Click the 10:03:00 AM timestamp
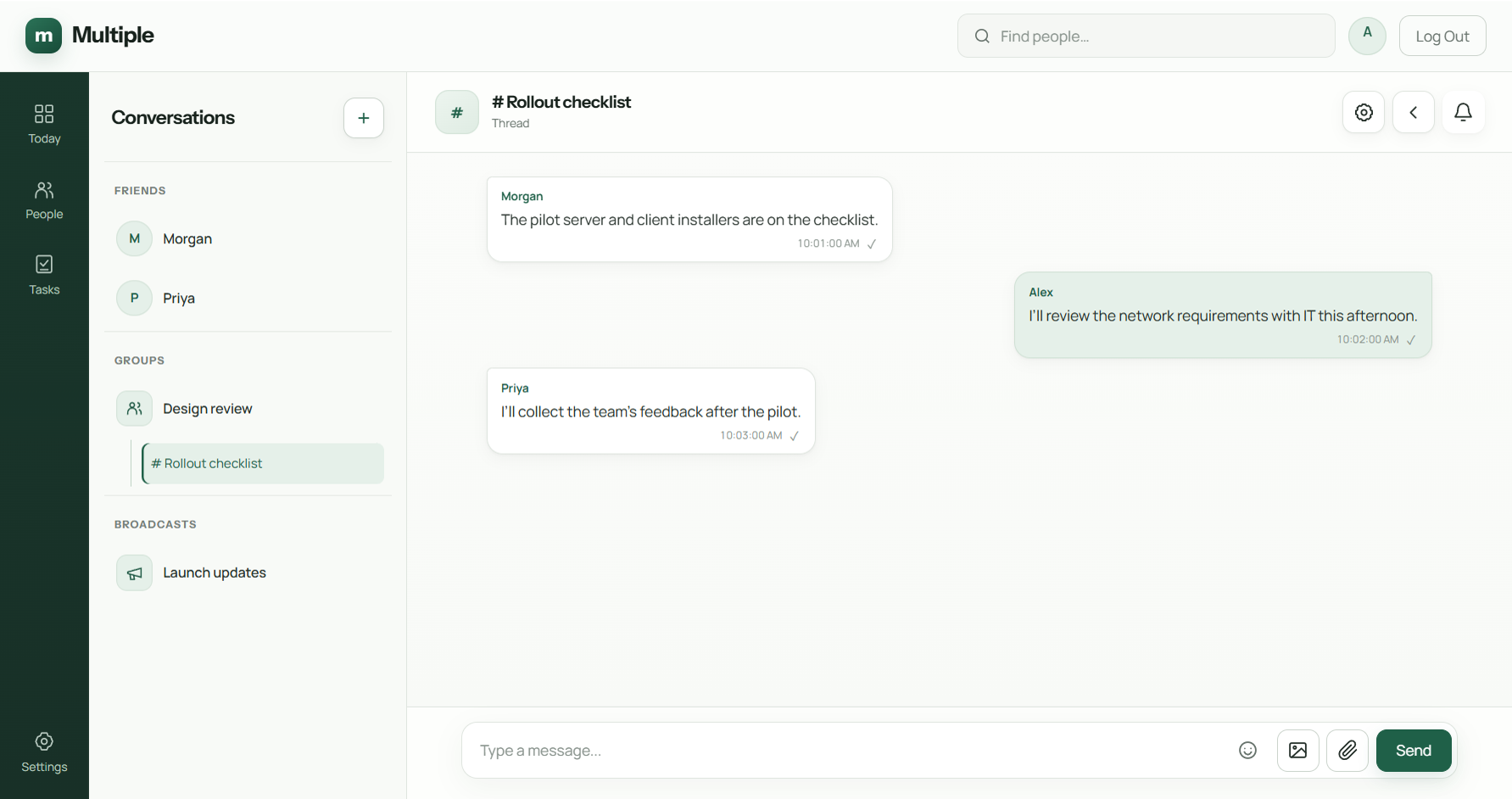This screenshot has height=799, width=1512. point(751,435)
